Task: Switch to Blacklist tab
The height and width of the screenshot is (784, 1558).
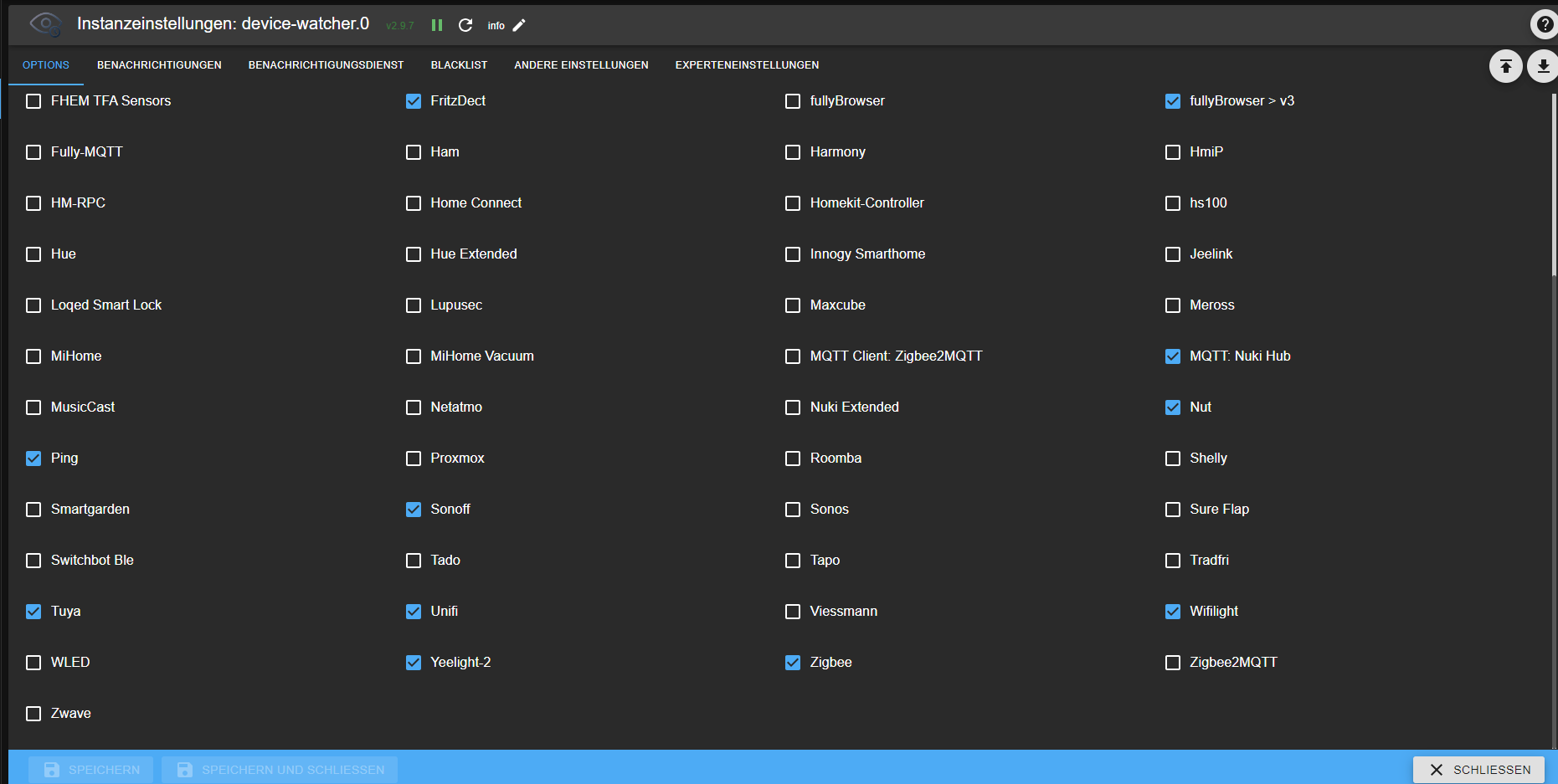Action: pos(459,65)
